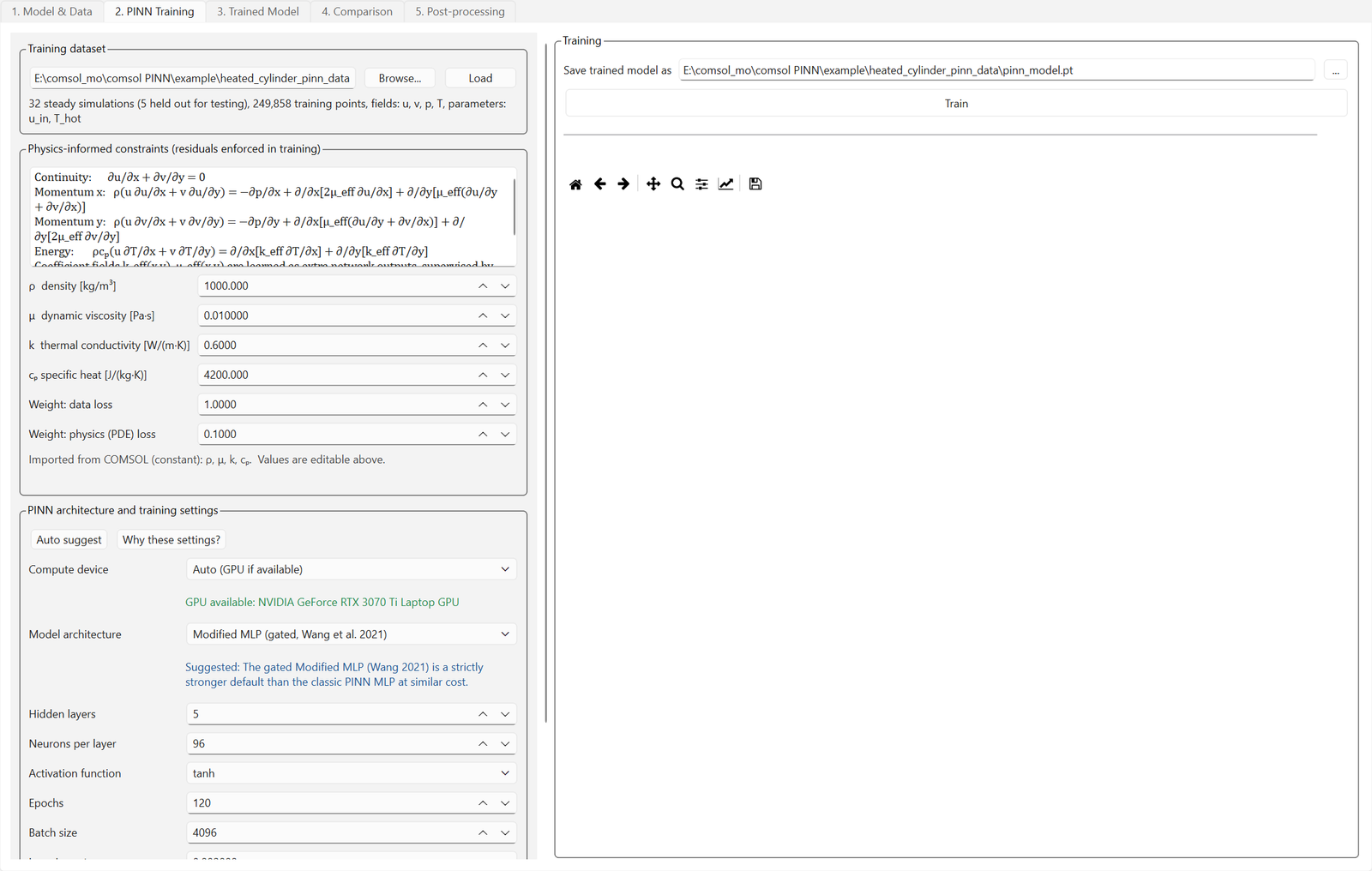This screenshot has width=1372, height=871.
Task: Save the figure with floppy icon
Action: 755,184
